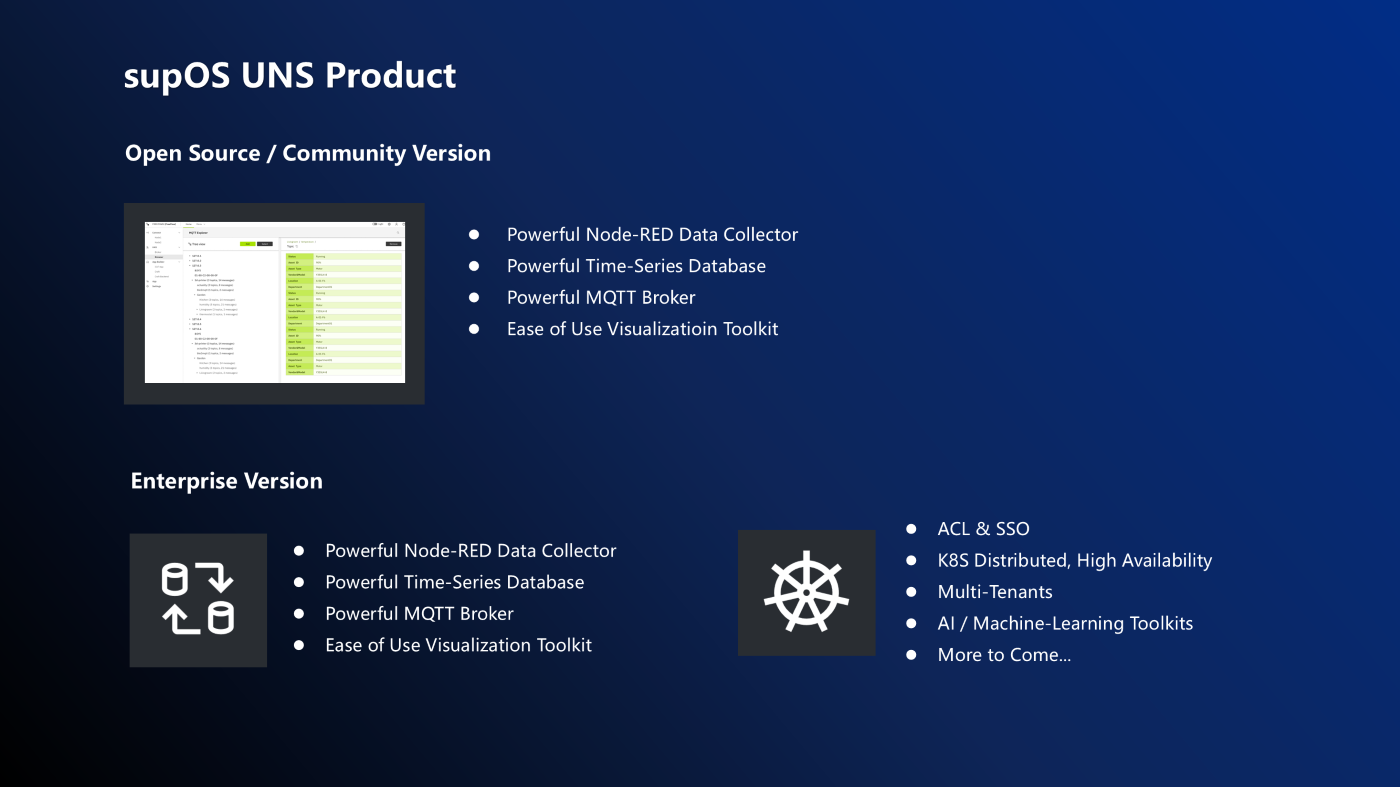The image size is (1400, 787).
Task: Click the misspelled "Visualizatioin Toolkit" bullet
Action: (642, 329)
